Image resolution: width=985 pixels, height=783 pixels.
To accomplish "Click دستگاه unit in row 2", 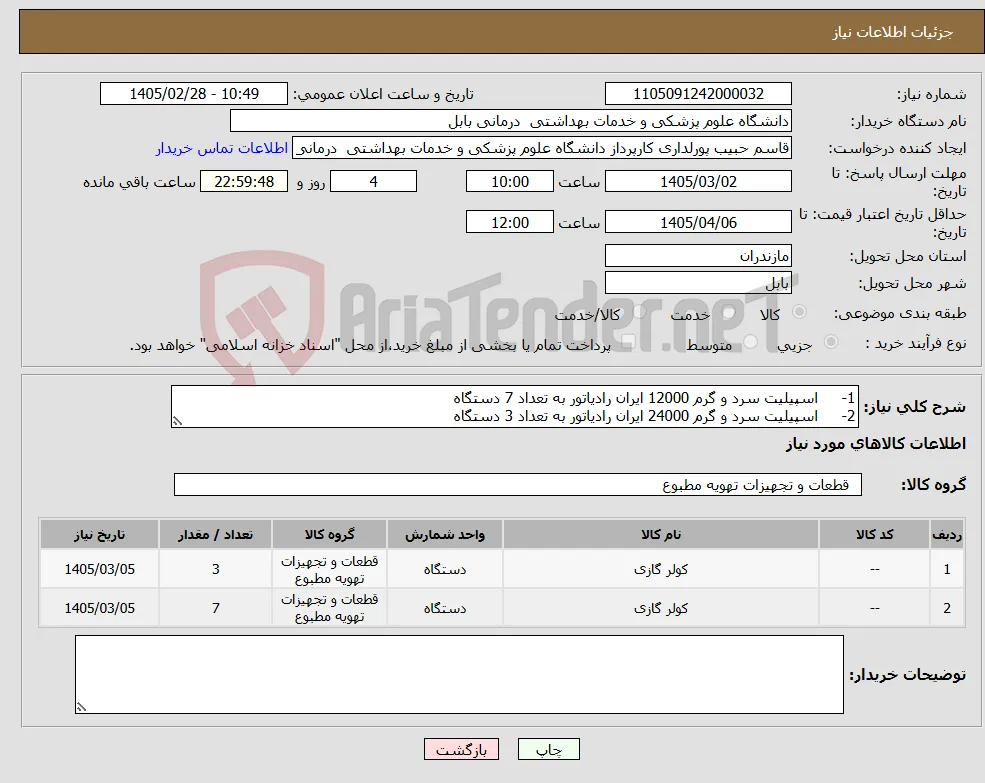I will tap(445, 608).
